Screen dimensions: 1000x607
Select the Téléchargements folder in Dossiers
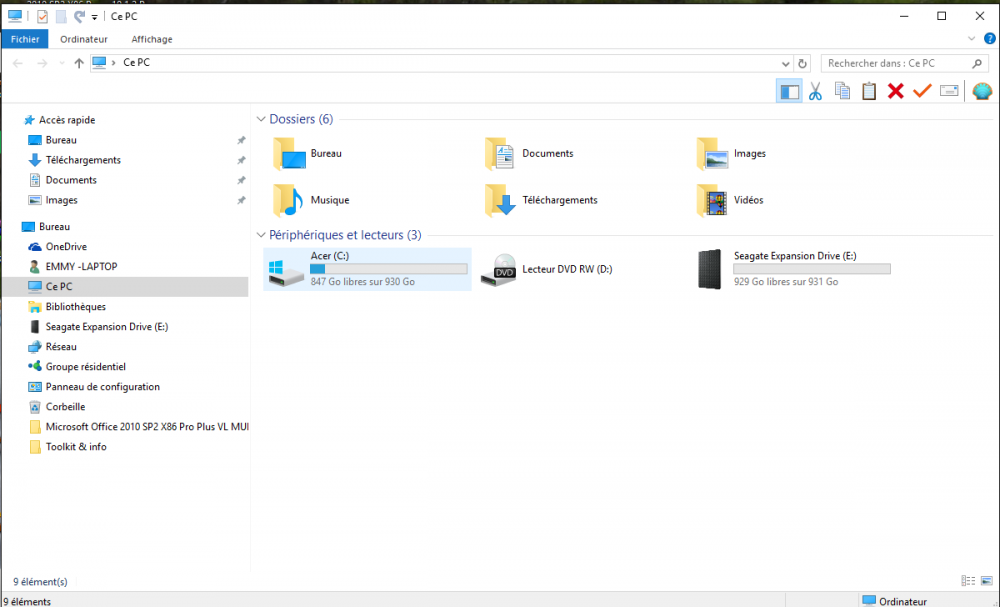542,200
